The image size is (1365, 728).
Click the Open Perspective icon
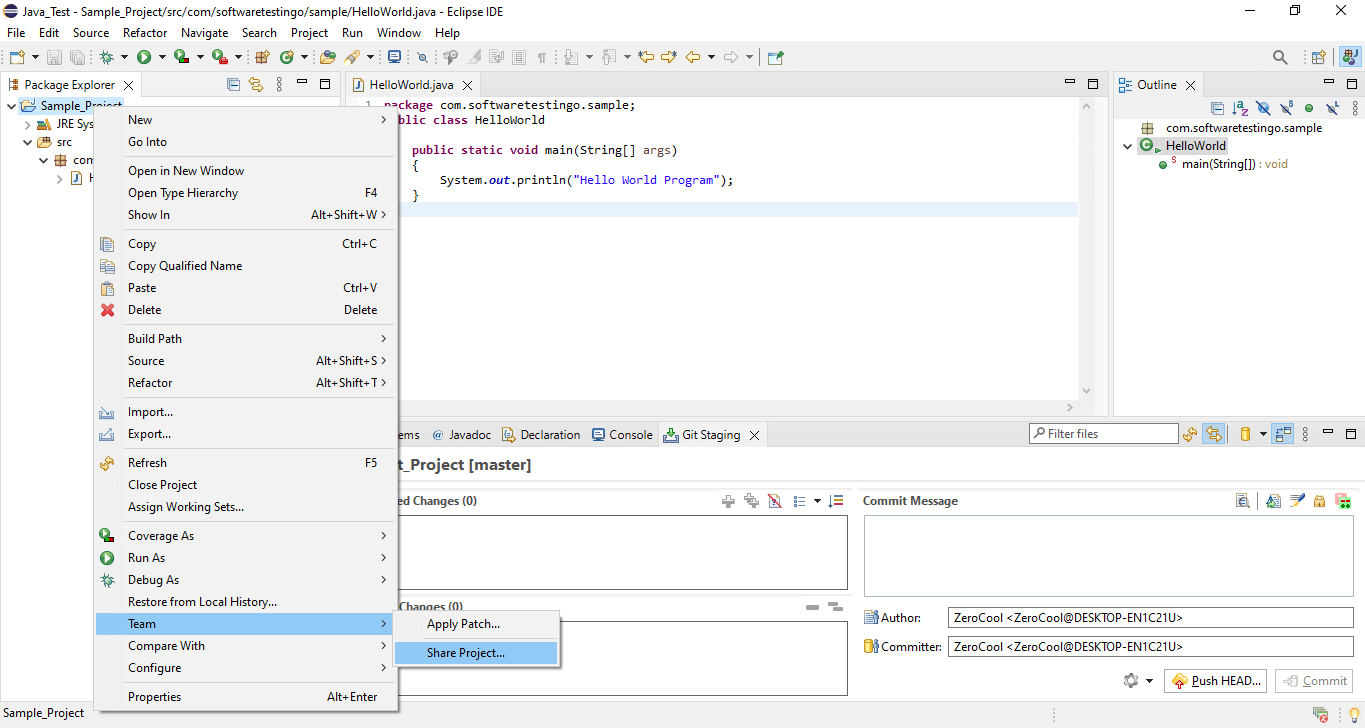(1319, 57)
